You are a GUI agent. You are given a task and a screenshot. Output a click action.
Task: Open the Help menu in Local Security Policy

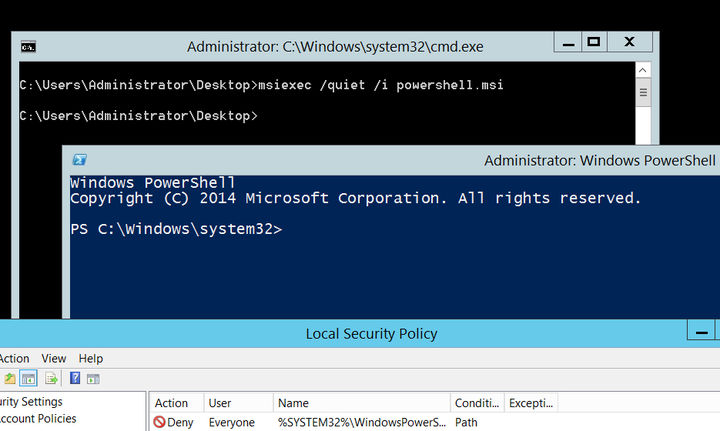pos(91,358)
